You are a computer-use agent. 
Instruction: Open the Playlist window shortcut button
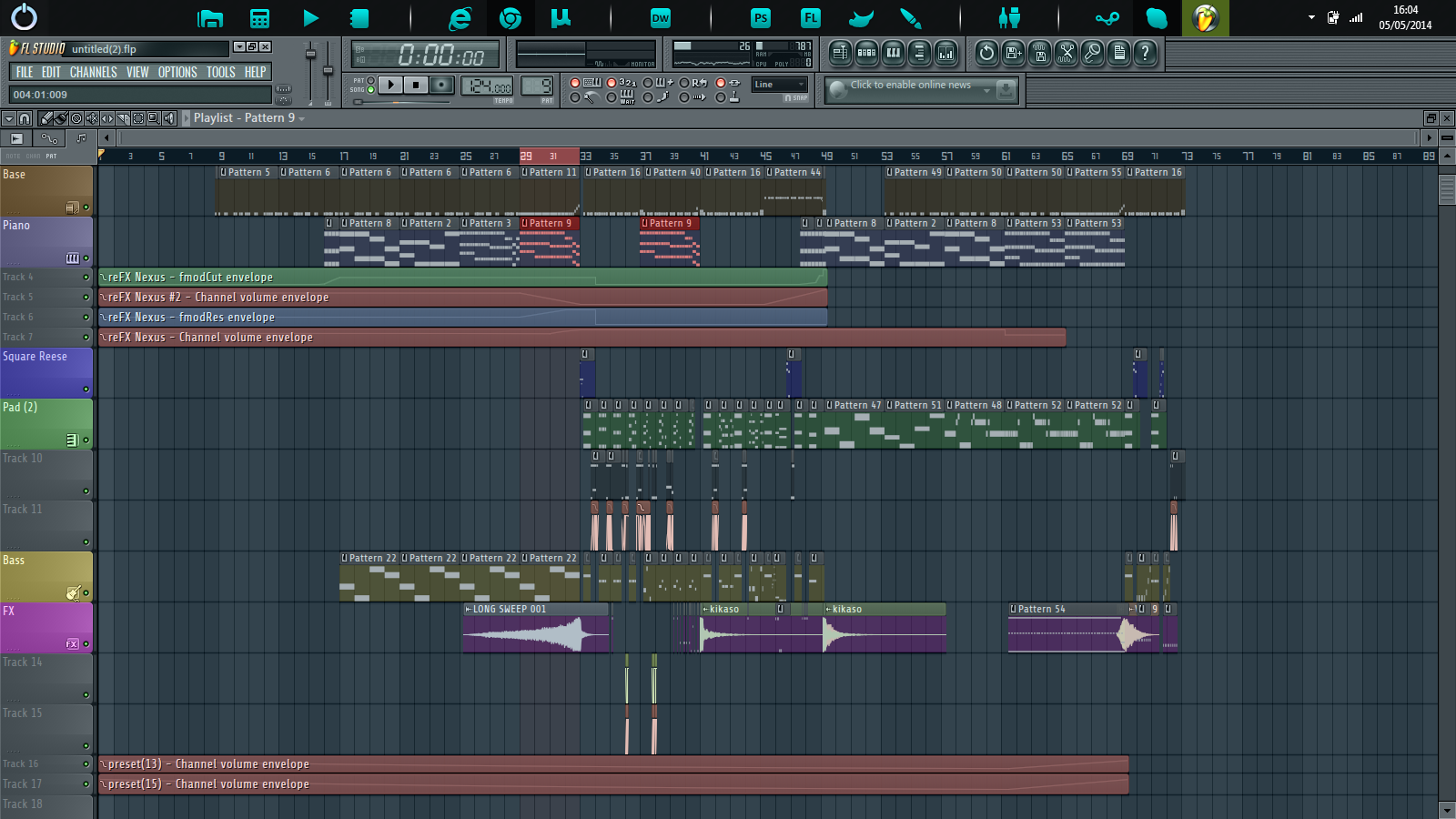tap(840, 54)
